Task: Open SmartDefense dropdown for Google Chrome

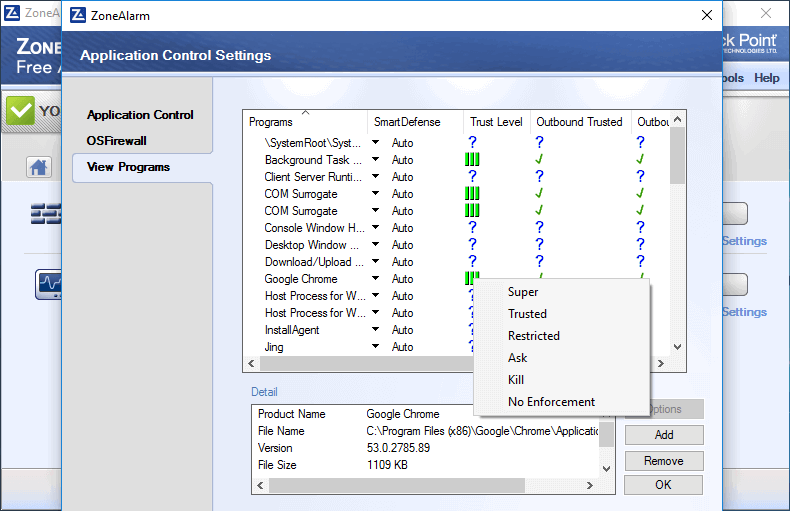Action: click(x=375, y=278)
